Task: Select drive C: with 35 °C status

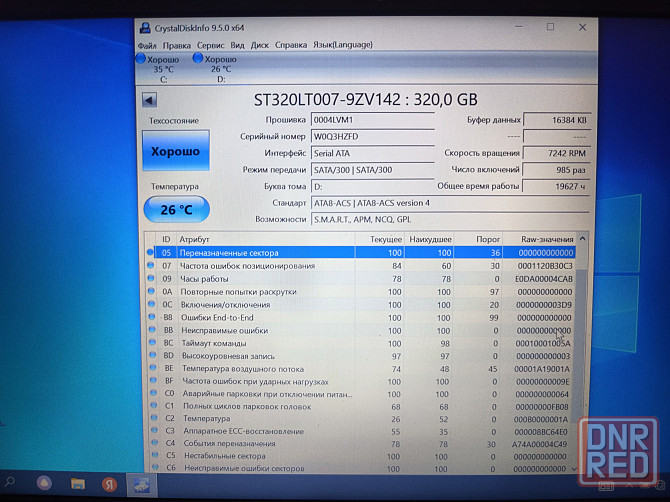Action: click(158, 69)
